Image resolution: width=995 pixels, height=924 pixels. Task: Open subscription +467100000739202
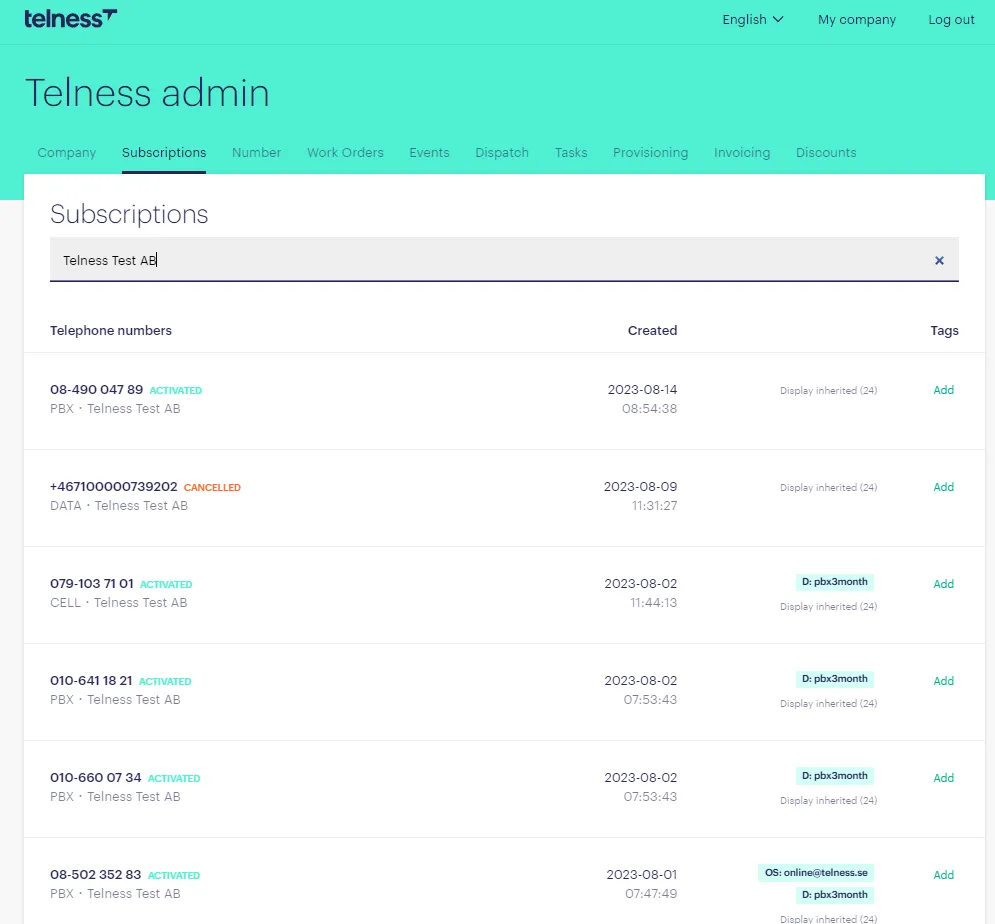click(114, 487)
